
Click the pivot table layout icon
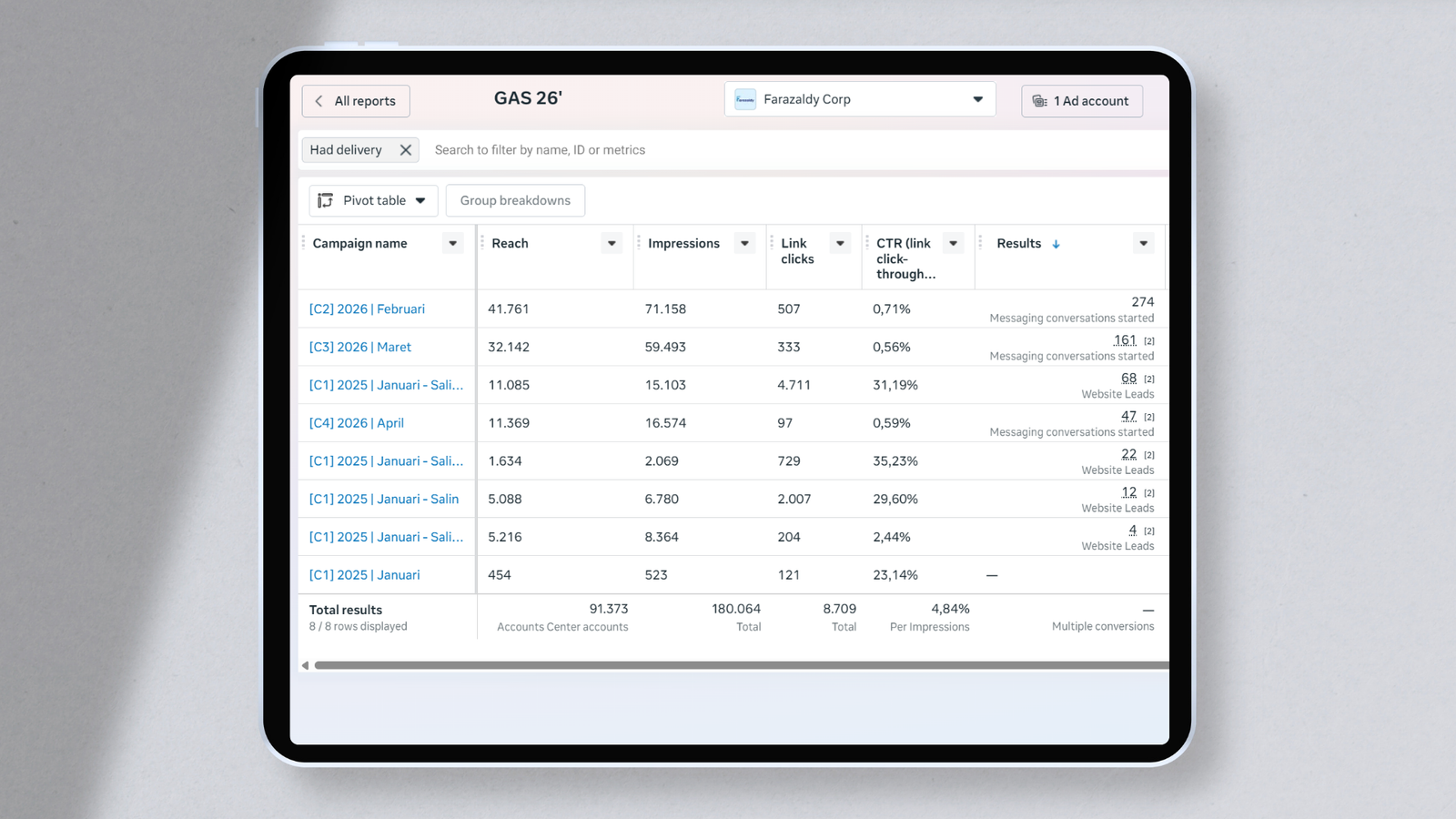325,200
